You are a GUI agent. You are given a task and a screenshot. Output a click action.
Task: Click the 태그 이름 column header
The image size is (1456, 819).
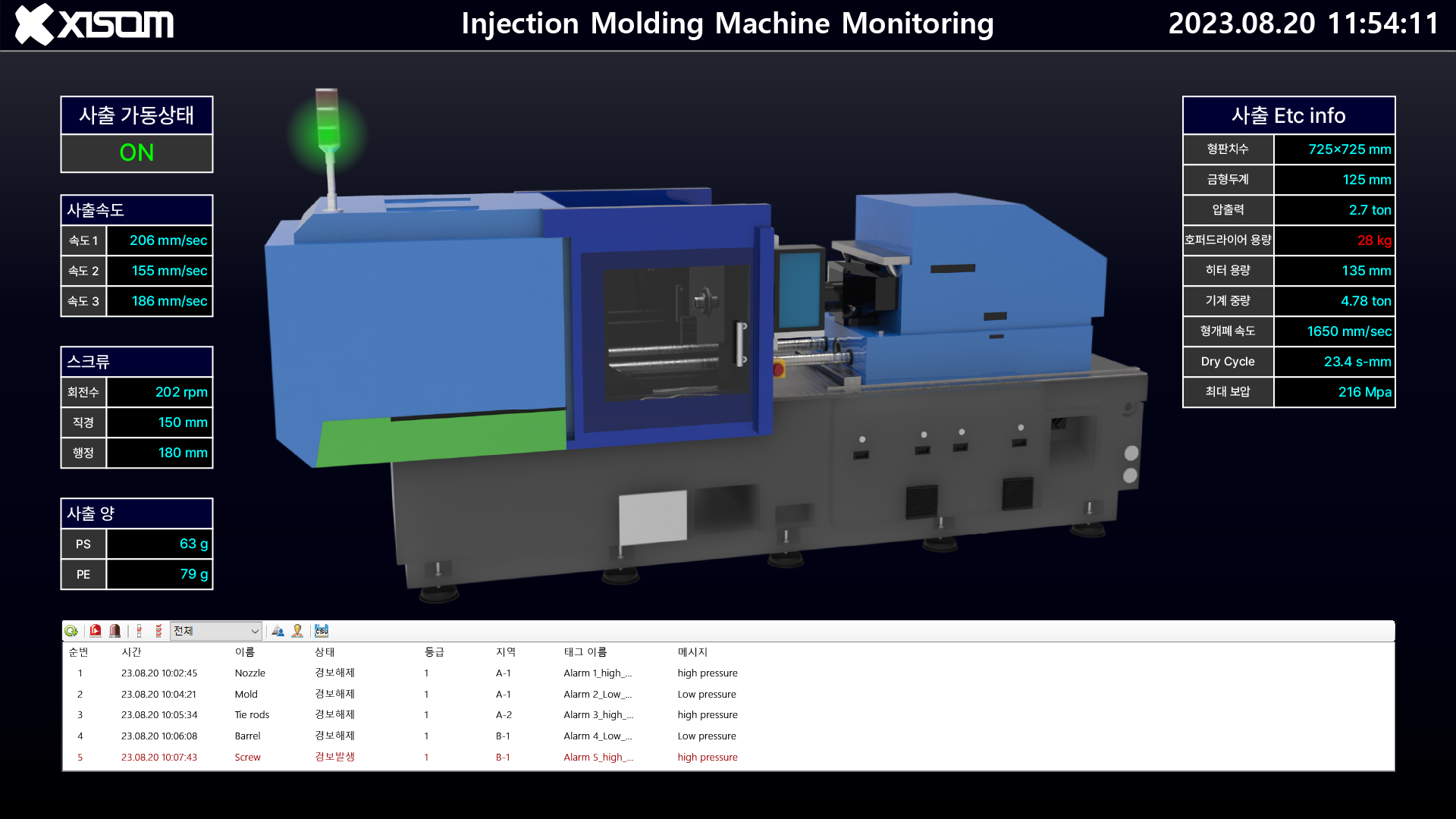click(585, 652)
